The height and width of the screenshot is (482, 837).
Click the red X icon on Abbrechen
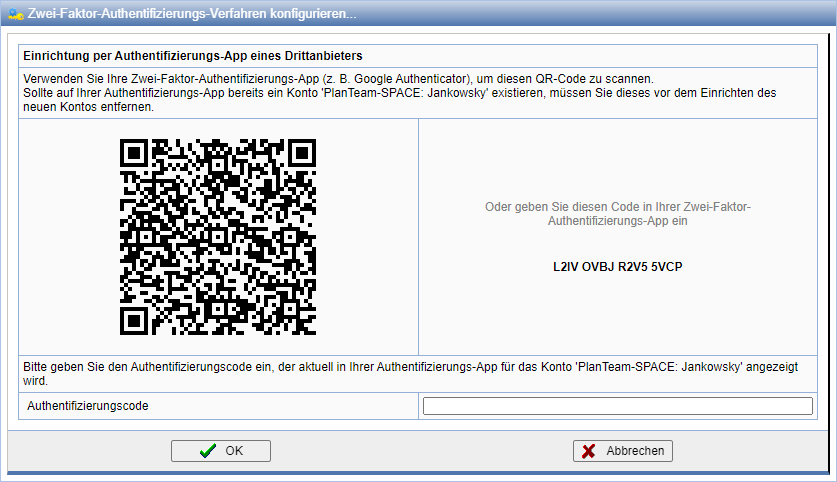pyautogui.click(x=590, y=451)
